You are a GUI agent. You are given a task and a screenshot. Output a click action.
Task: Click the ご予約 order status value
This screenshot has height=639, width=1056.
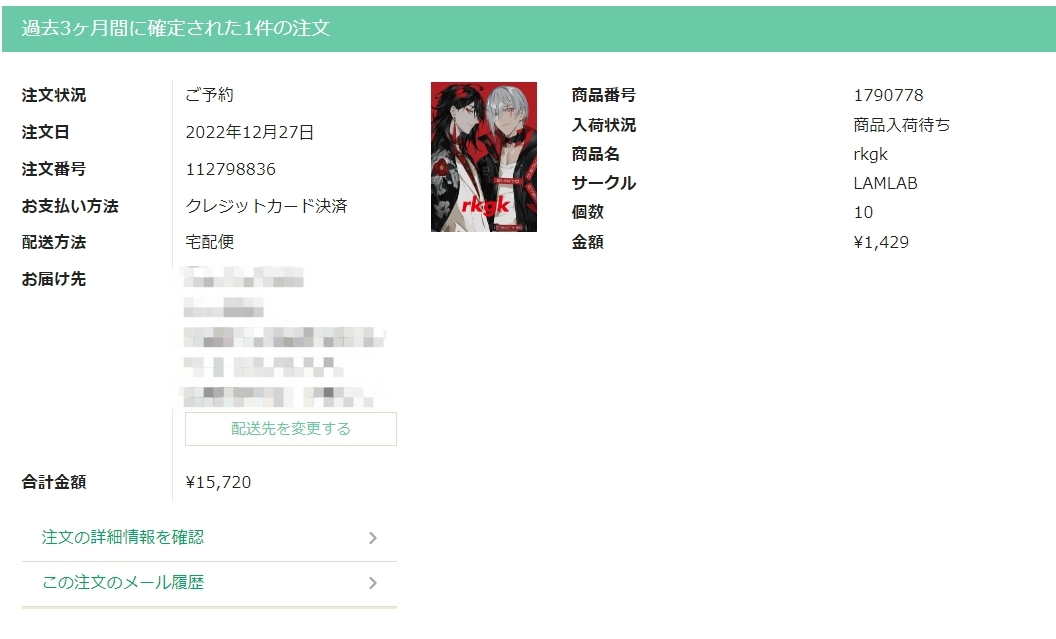[x=209, y=95]
